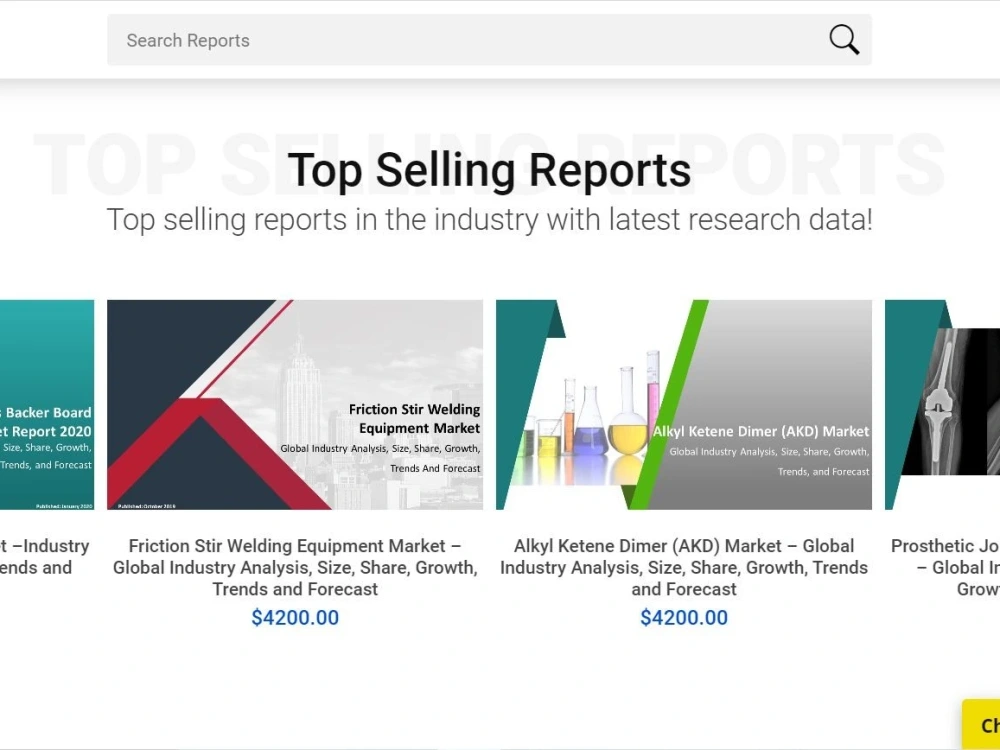Image resolution: width=1000 pixels, height=750 pixels.
Task: Follow the partially visible '–Industry' report title link
Action: pyautogui.click(x=45, y=557)
